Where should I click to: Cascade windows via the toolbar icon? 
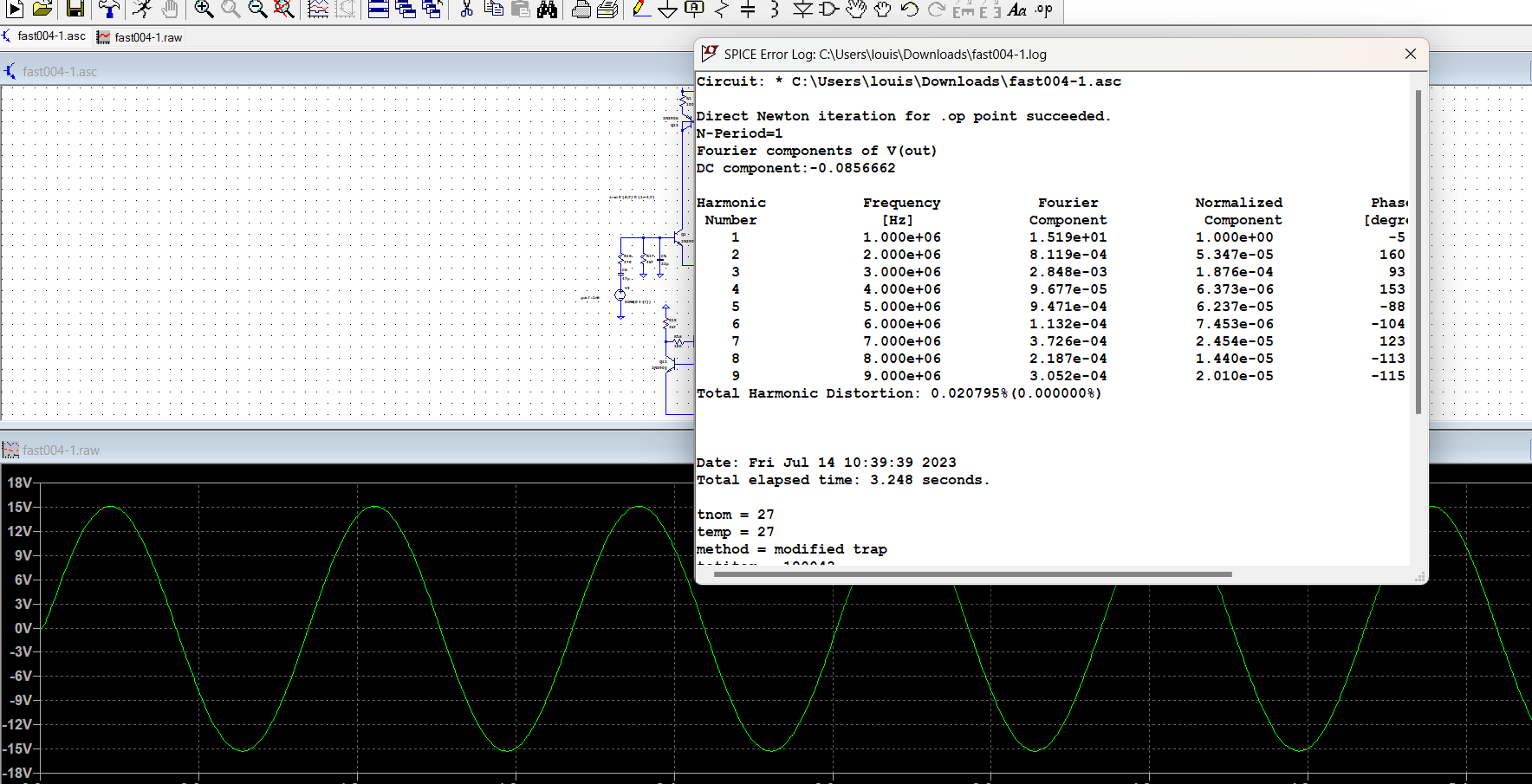click(405, 9)
